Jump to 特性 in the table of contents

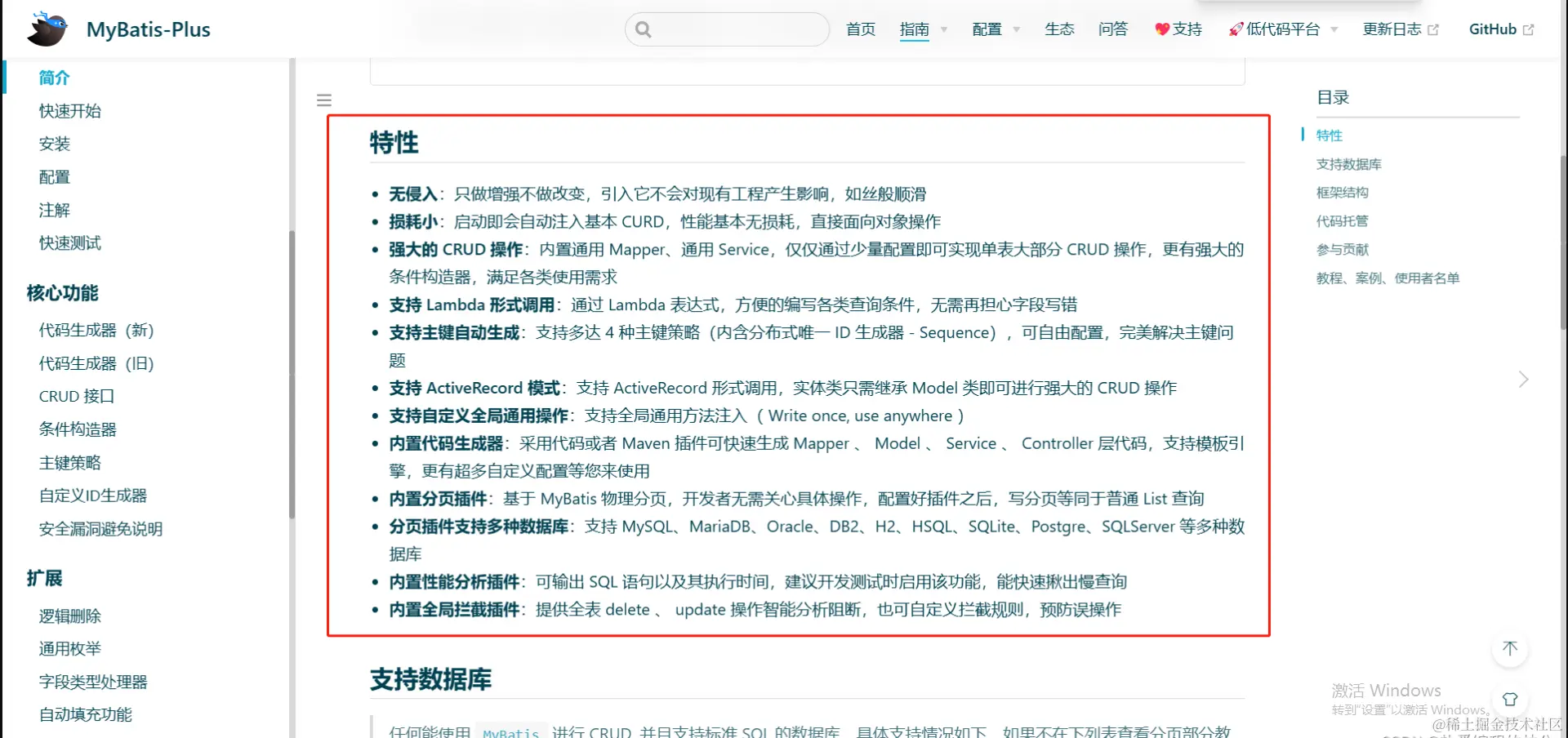(1330, 136)
